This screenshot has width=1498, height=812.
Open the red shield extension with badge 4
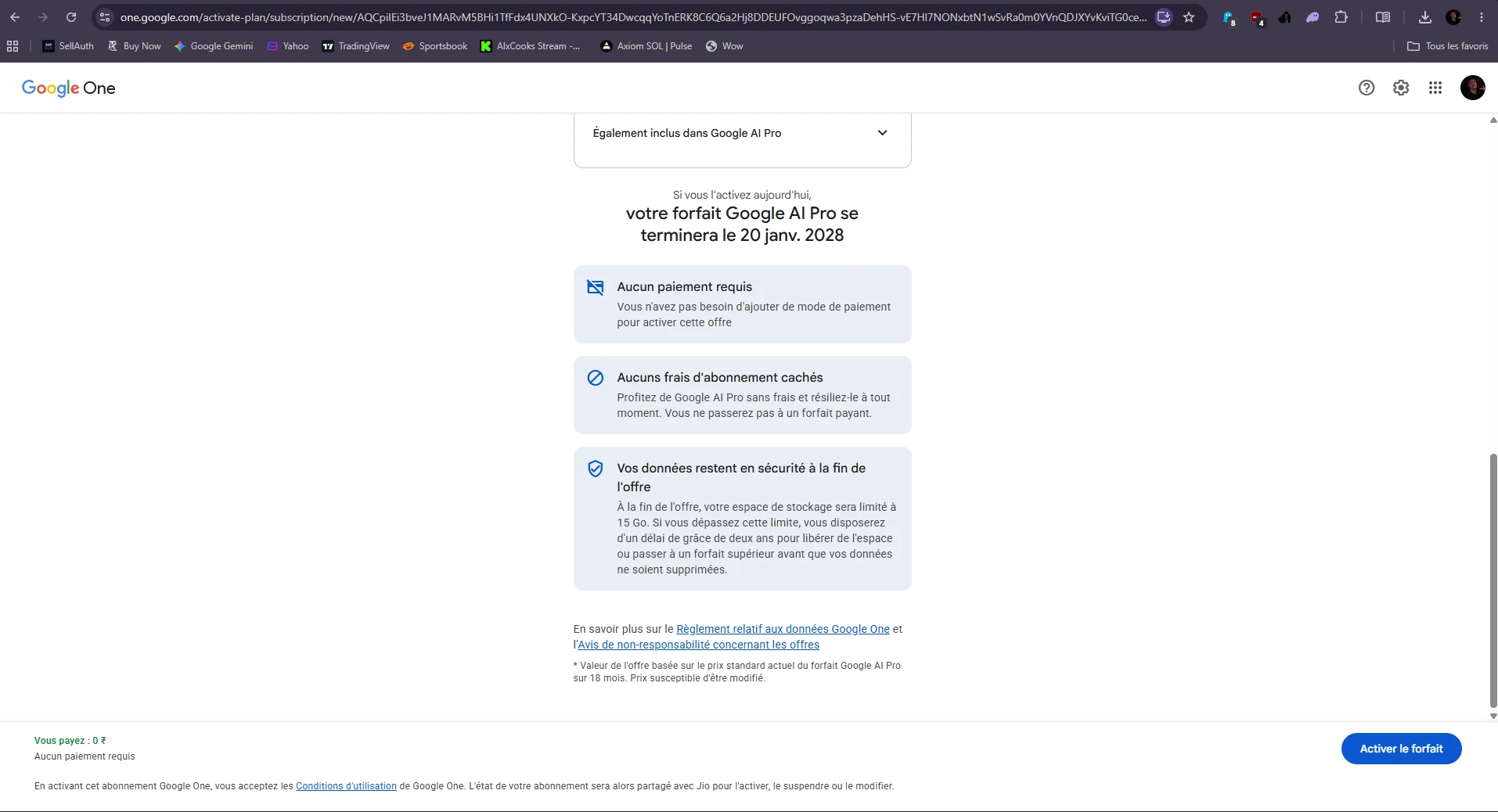pyautogui.click(x=1257, y=17)
